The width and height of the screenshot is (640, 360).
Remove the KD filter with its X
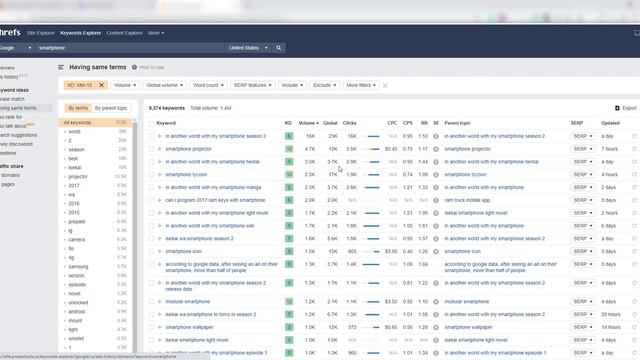click(x=102, y=85)
